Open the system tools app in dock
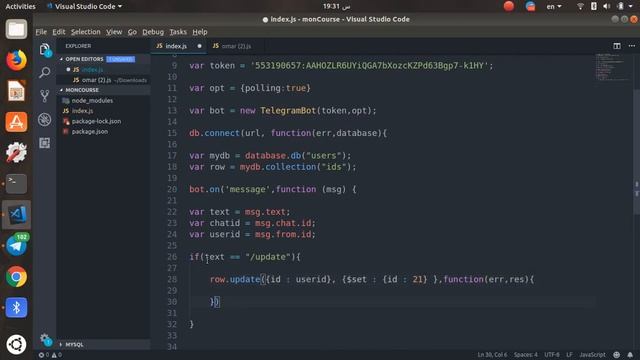Viewport: 640px width, 360px height. tap(16, 152)
